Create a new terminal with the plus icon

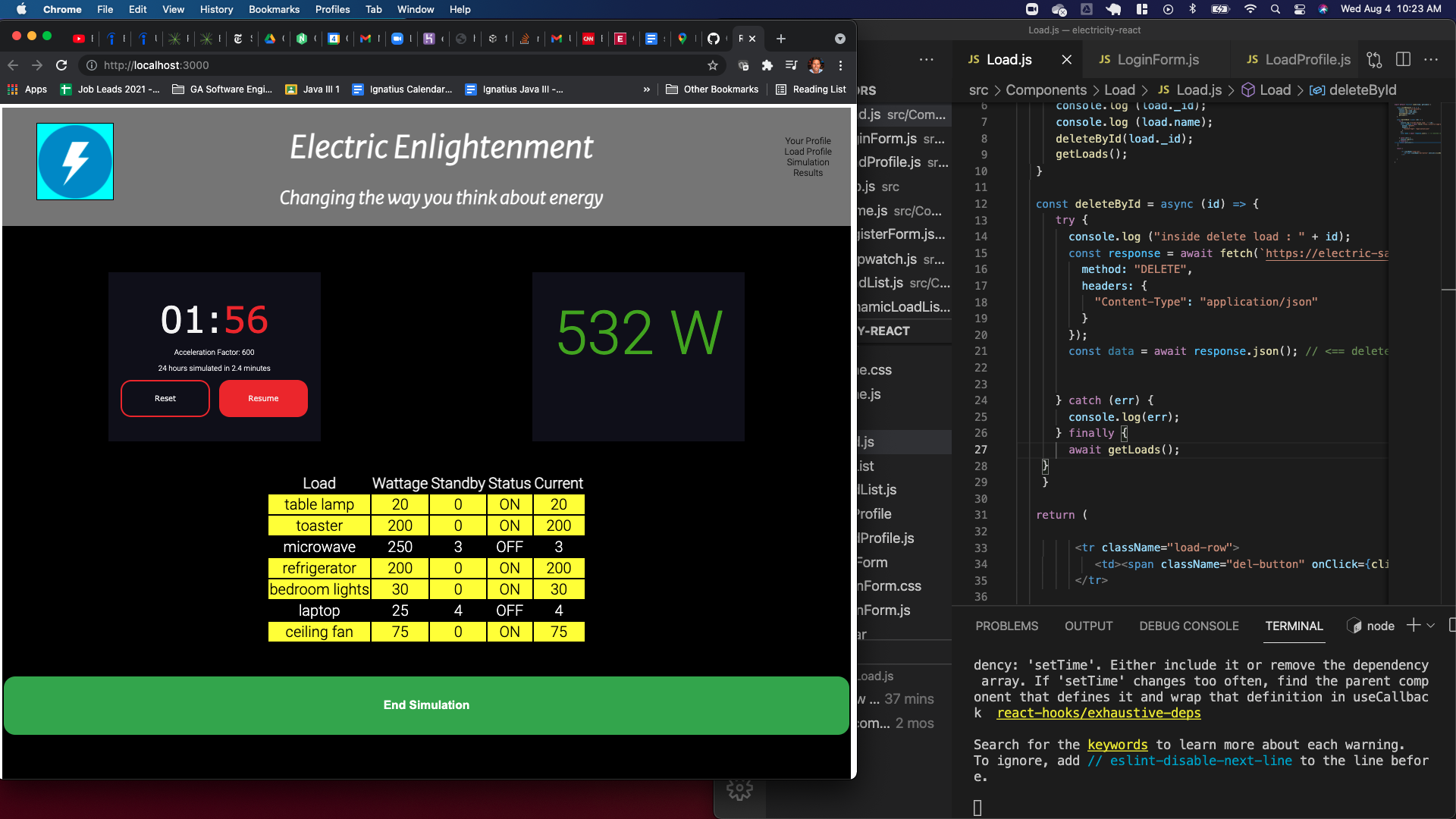point(1414,625)
